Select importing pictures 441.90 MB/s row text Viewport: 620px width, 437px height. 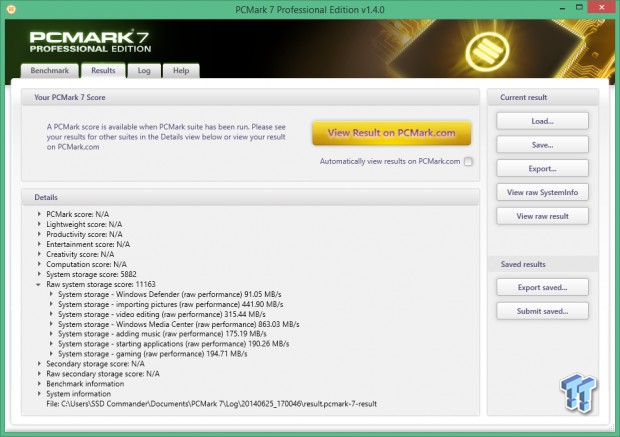171,304
